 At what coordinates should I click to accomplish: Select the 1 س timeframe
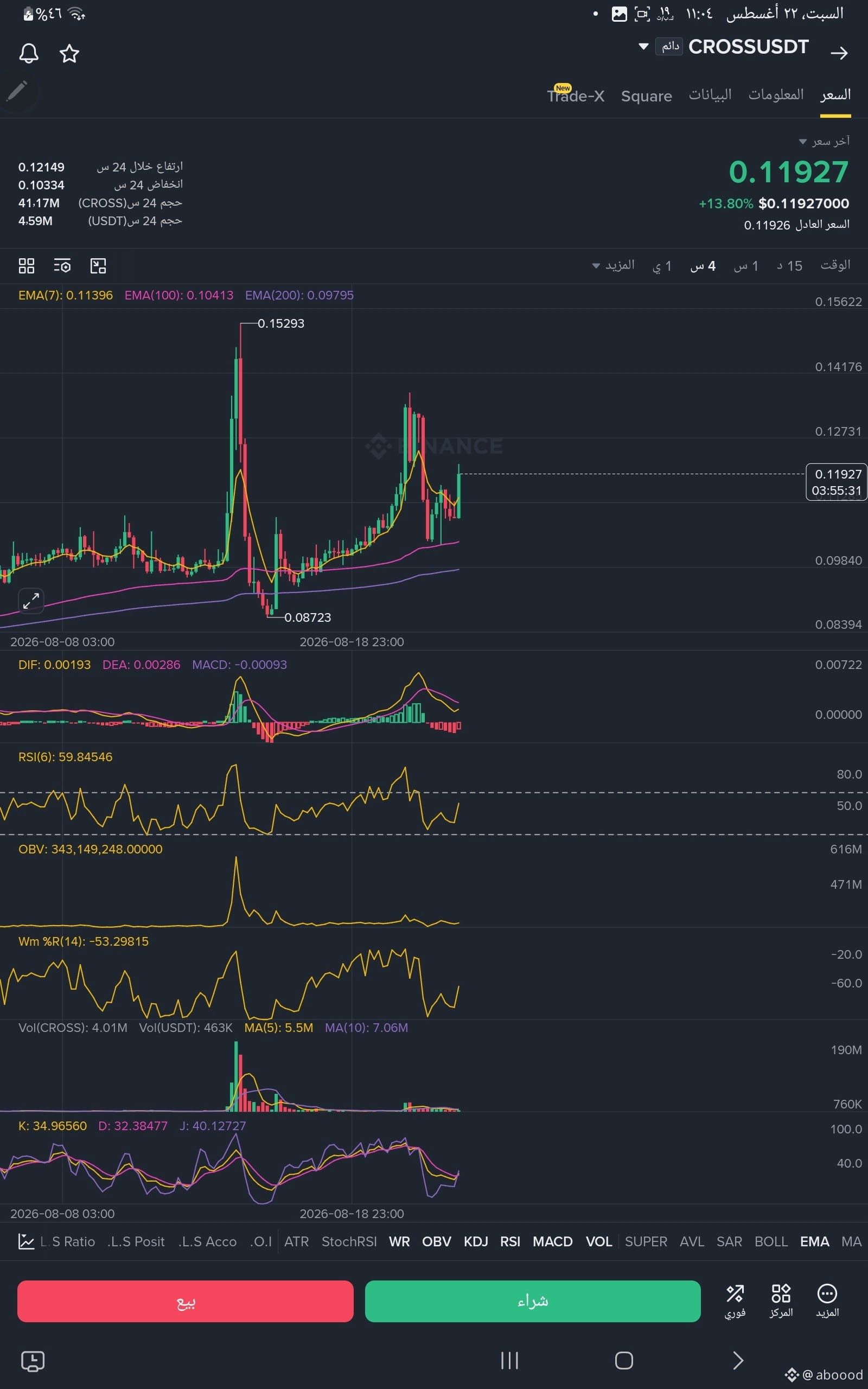pyautogui.click(x=746, y=266)
